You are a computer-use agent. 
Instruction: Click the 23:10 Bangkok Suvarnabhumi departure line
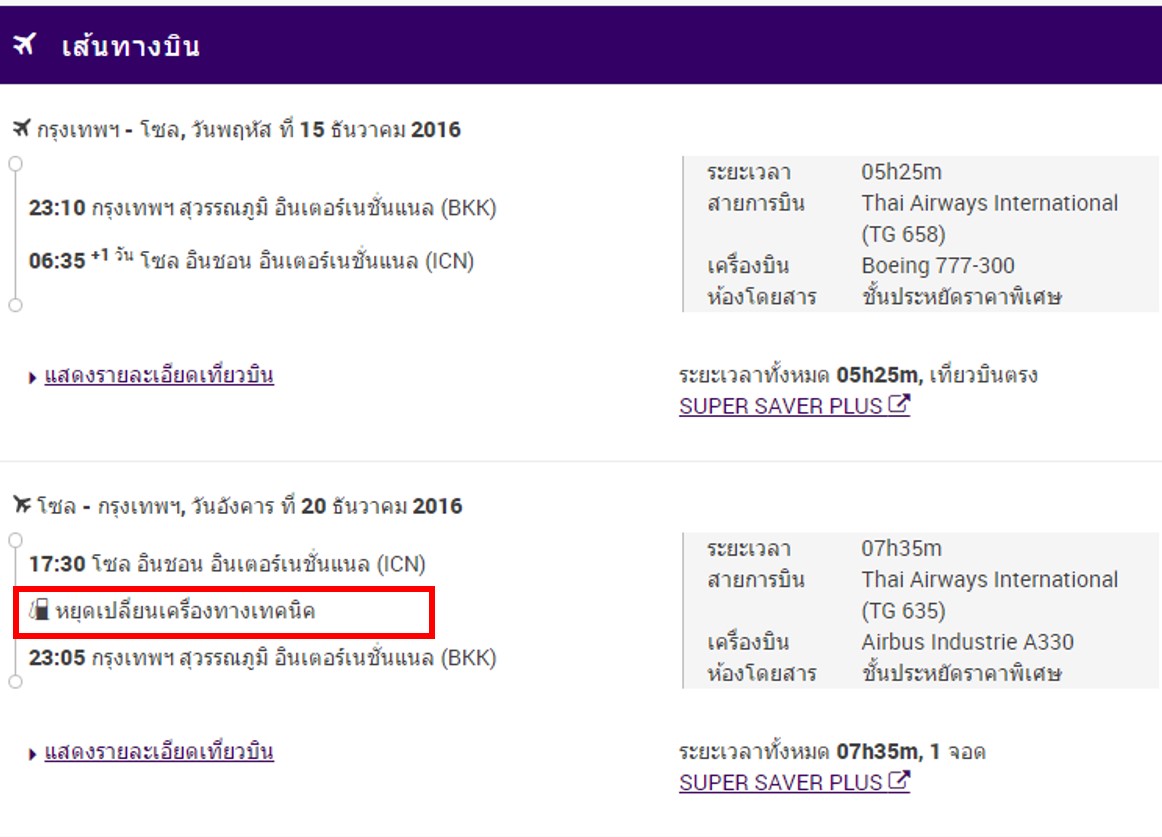[262, 207]
